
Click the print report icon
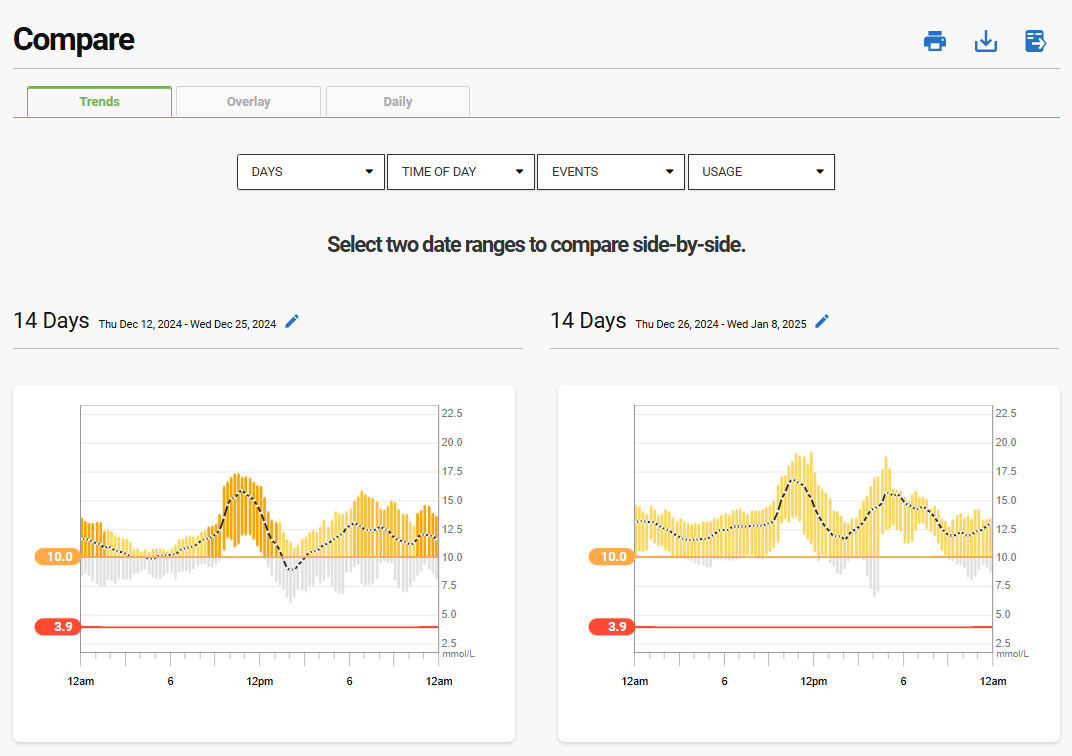(x=934, y=41)
